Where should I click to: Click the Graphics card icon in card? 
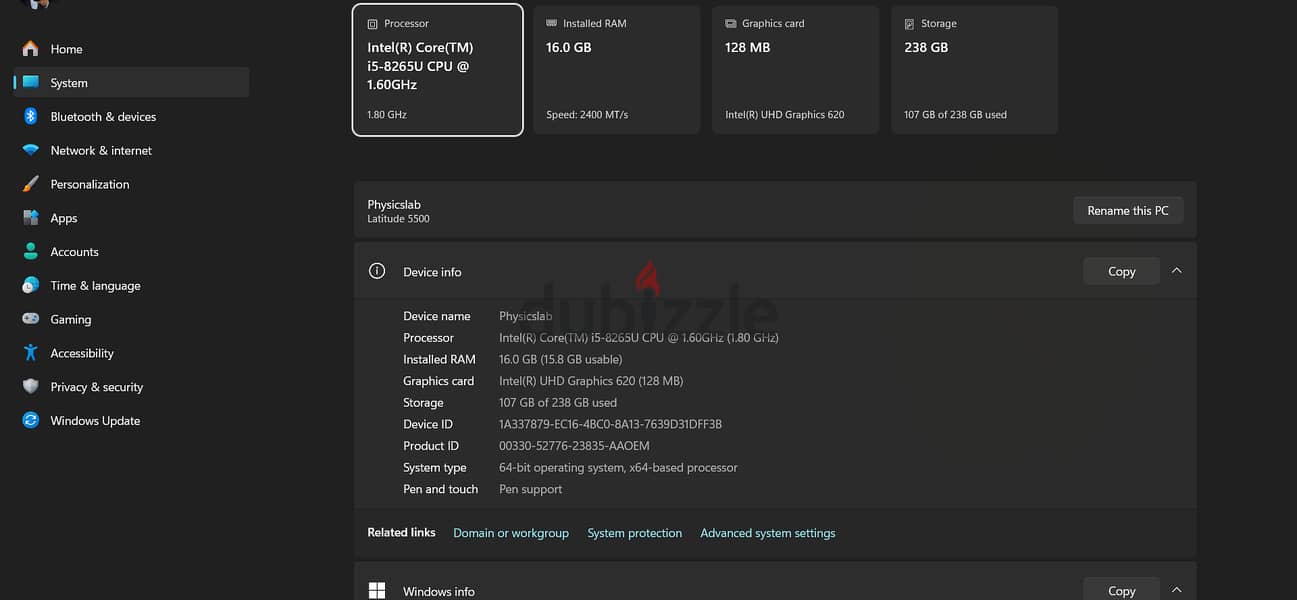(x=731, y=23)
